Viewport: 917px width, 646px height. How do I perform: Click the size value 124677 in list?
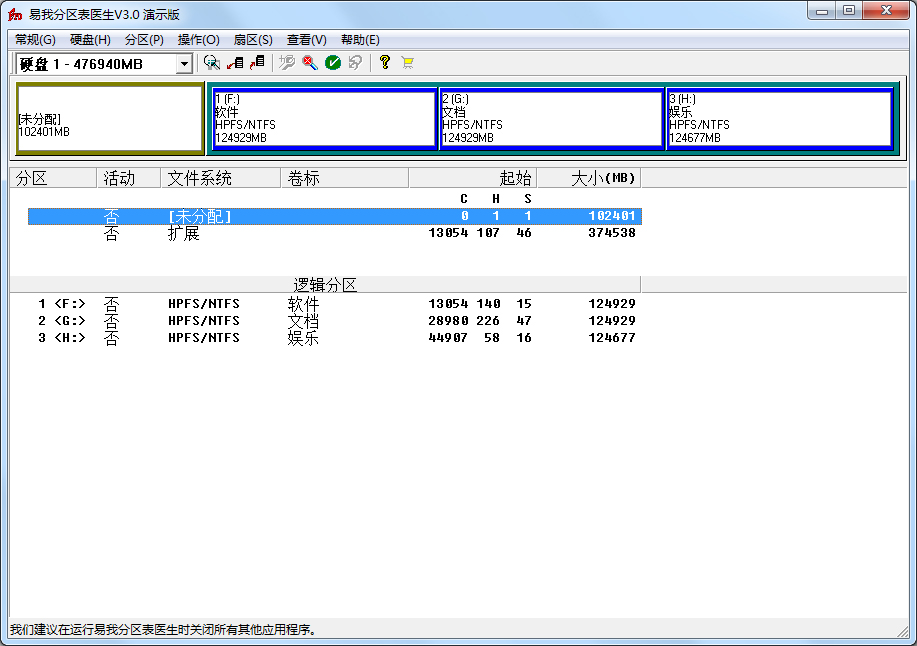coord(612,338)
